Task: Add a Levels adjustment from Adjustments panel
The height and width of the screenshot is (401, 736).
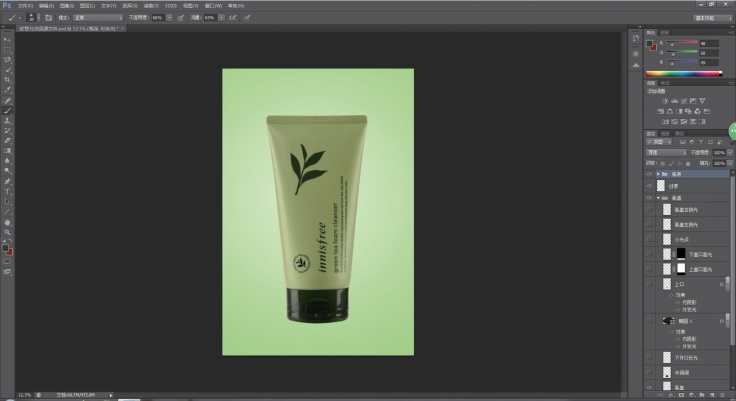Action: [x=675, y=101]
